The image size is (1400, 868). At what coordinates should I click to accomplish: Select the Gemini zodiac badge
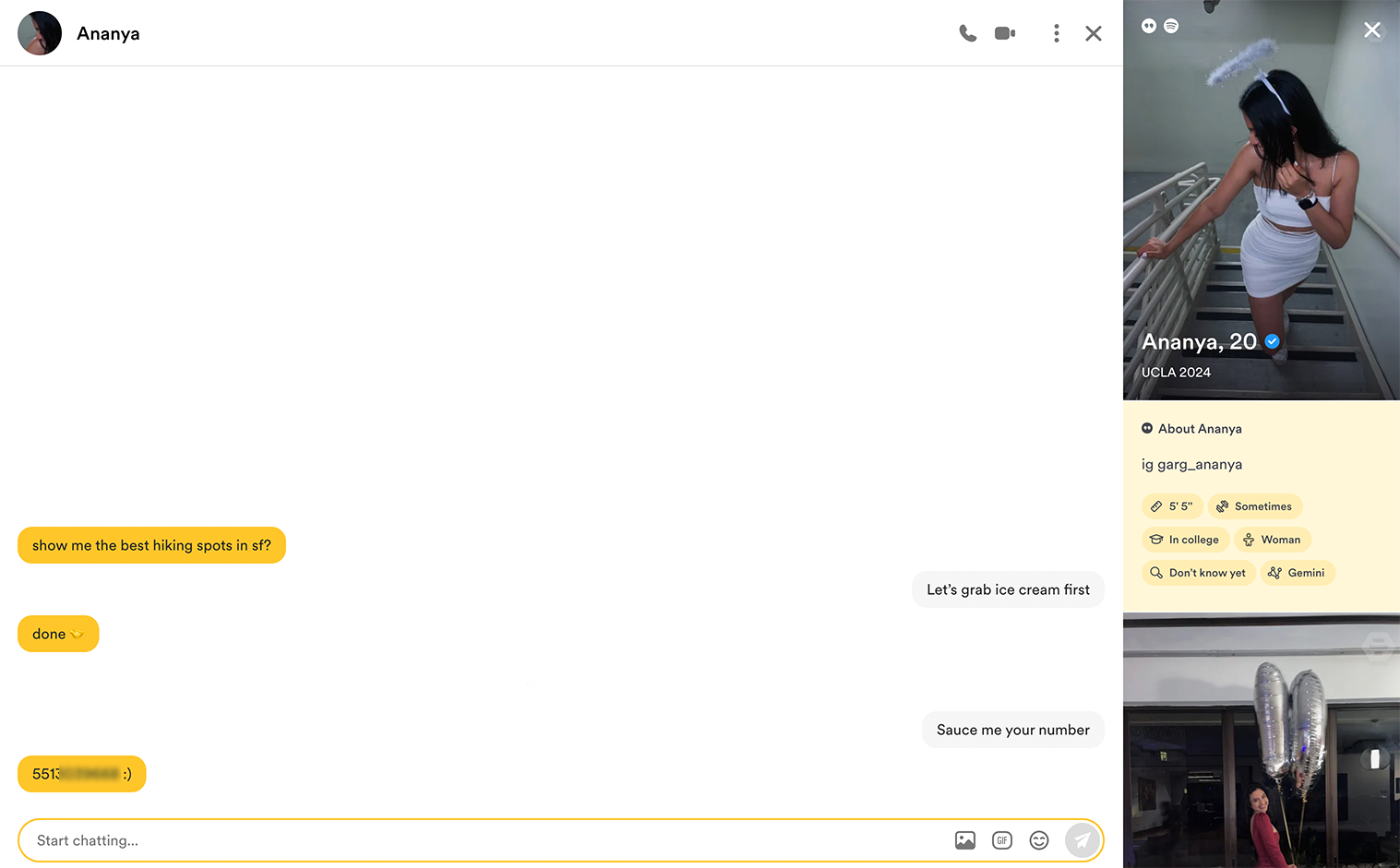coord(1298,573)
